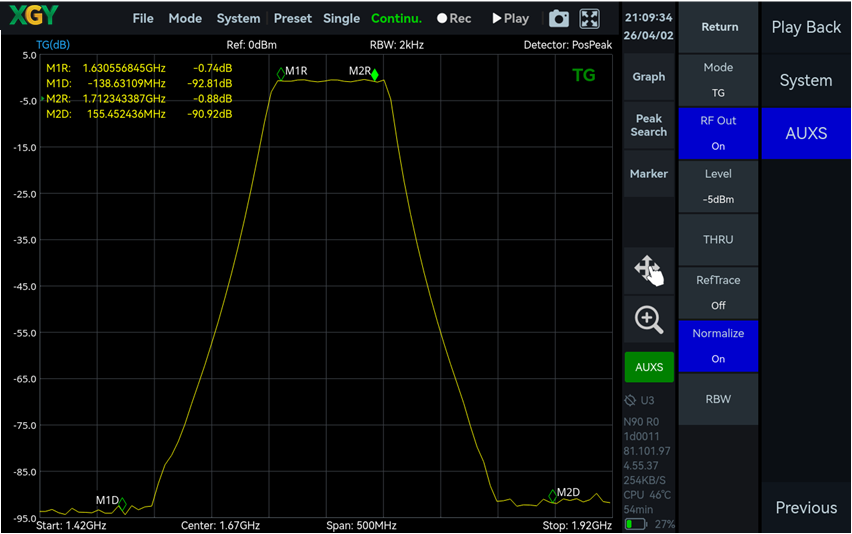
Task: Select the pan/move hand tool icon
Action: coord(649,270)
